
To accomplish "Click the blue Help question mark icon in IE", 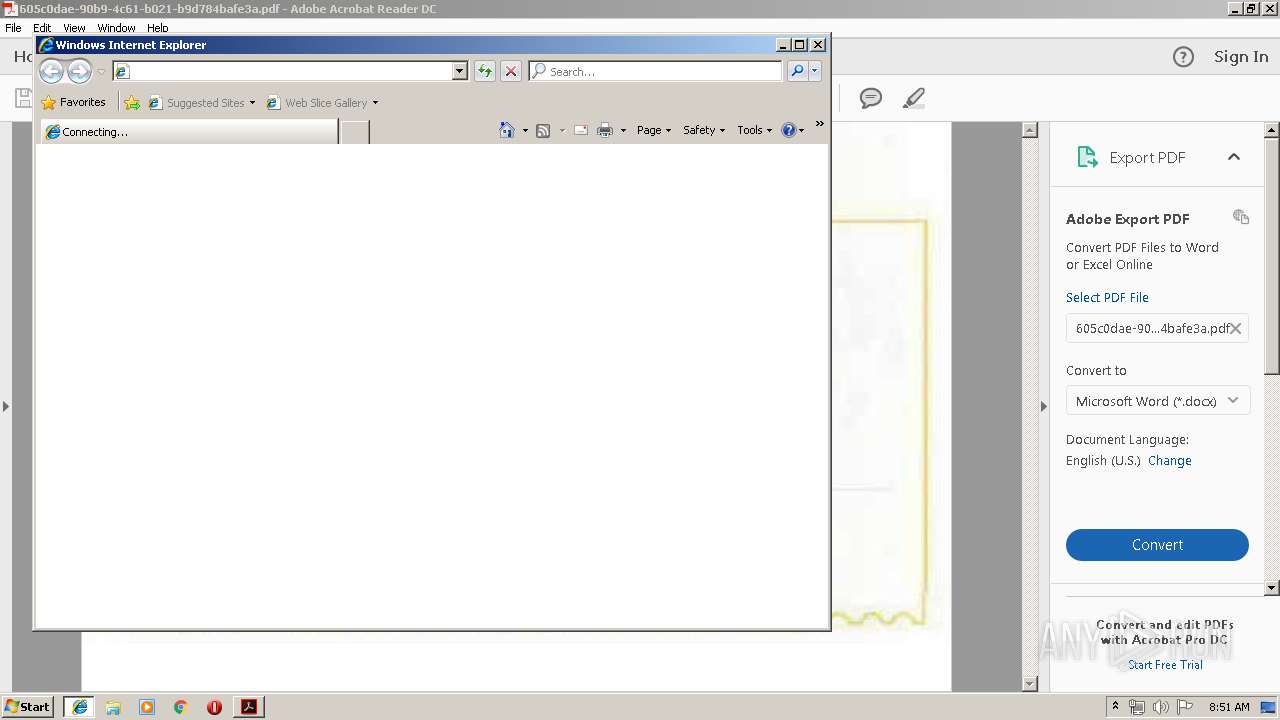I will click(x=789, y=130).
